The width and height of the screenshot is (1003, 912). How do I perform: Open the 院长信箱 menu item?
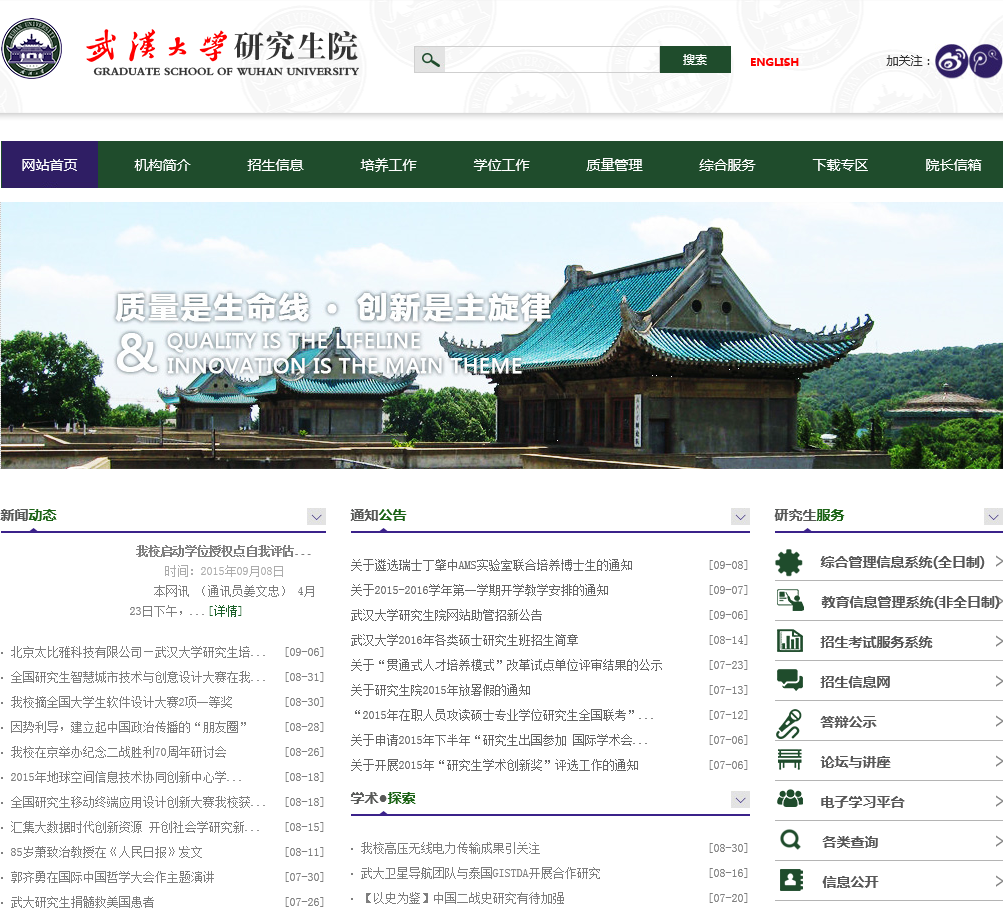[x=953, y=165]
